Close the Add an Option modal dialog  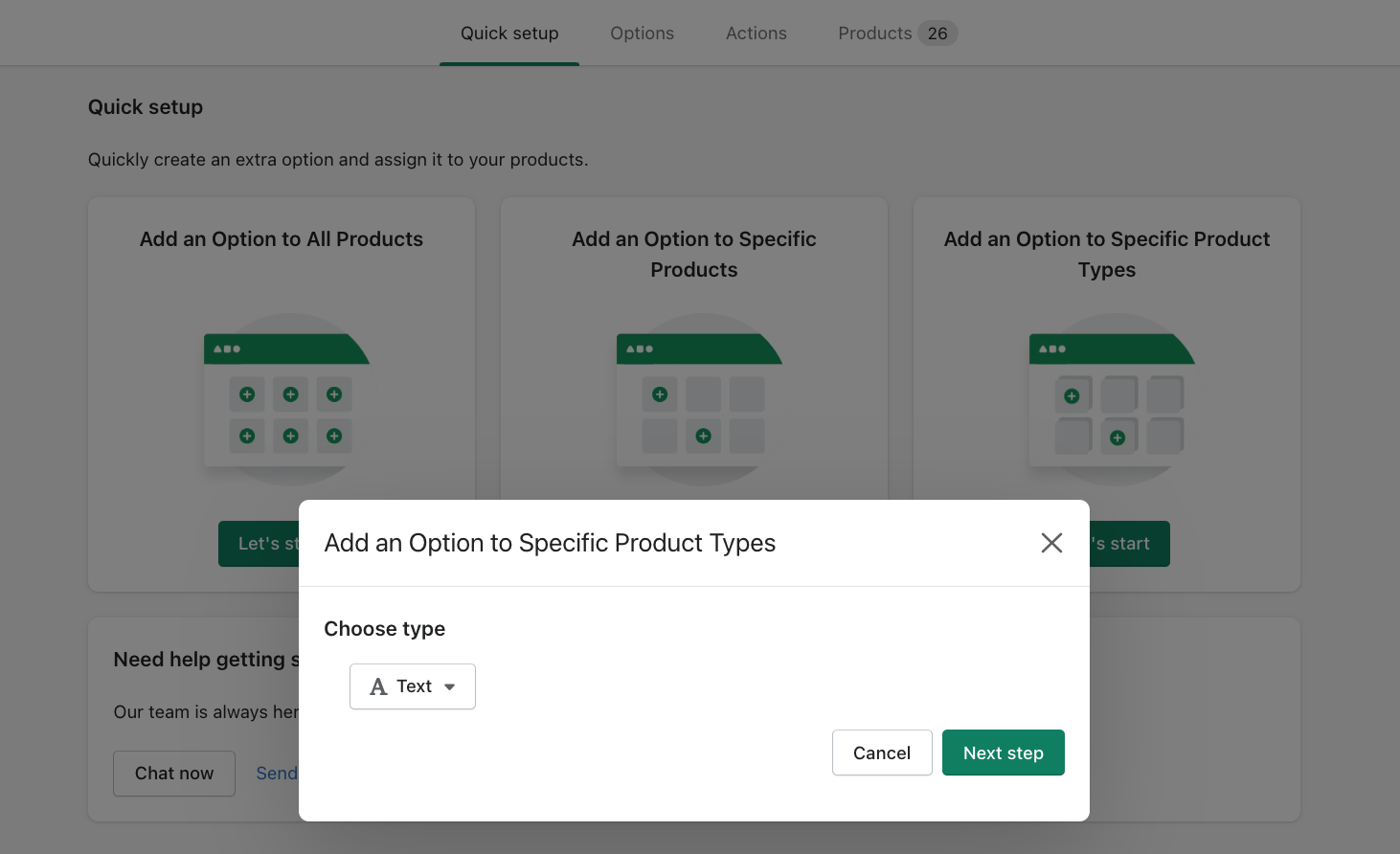pos(1051,543)
